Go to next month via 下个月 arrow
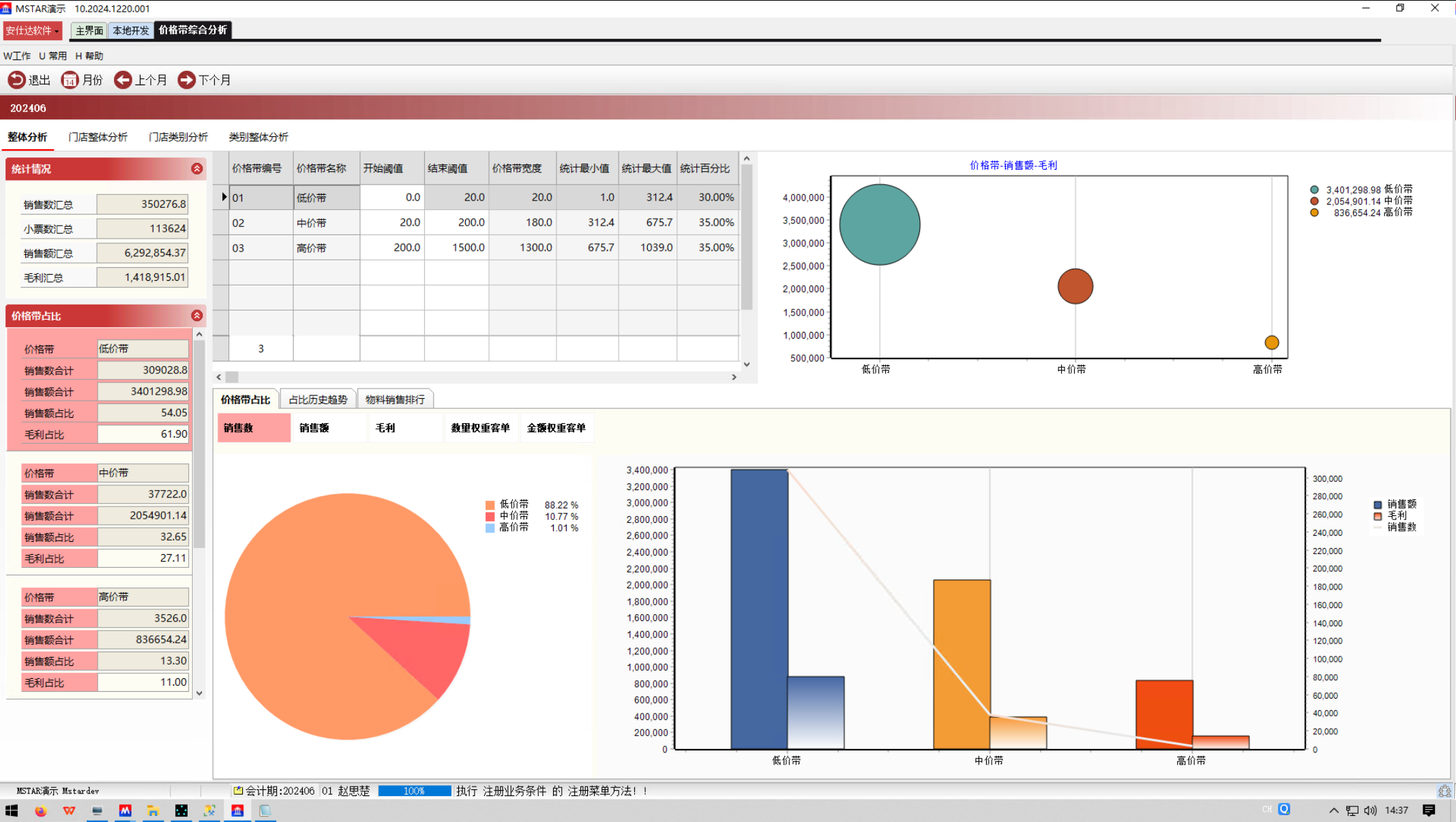The height and width of the screenshot is (822, 1456). (186, 80)
